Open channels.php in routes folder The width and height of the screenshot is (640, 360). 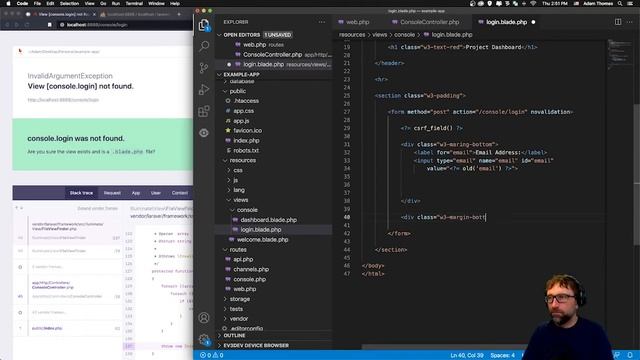click(251, 269)
